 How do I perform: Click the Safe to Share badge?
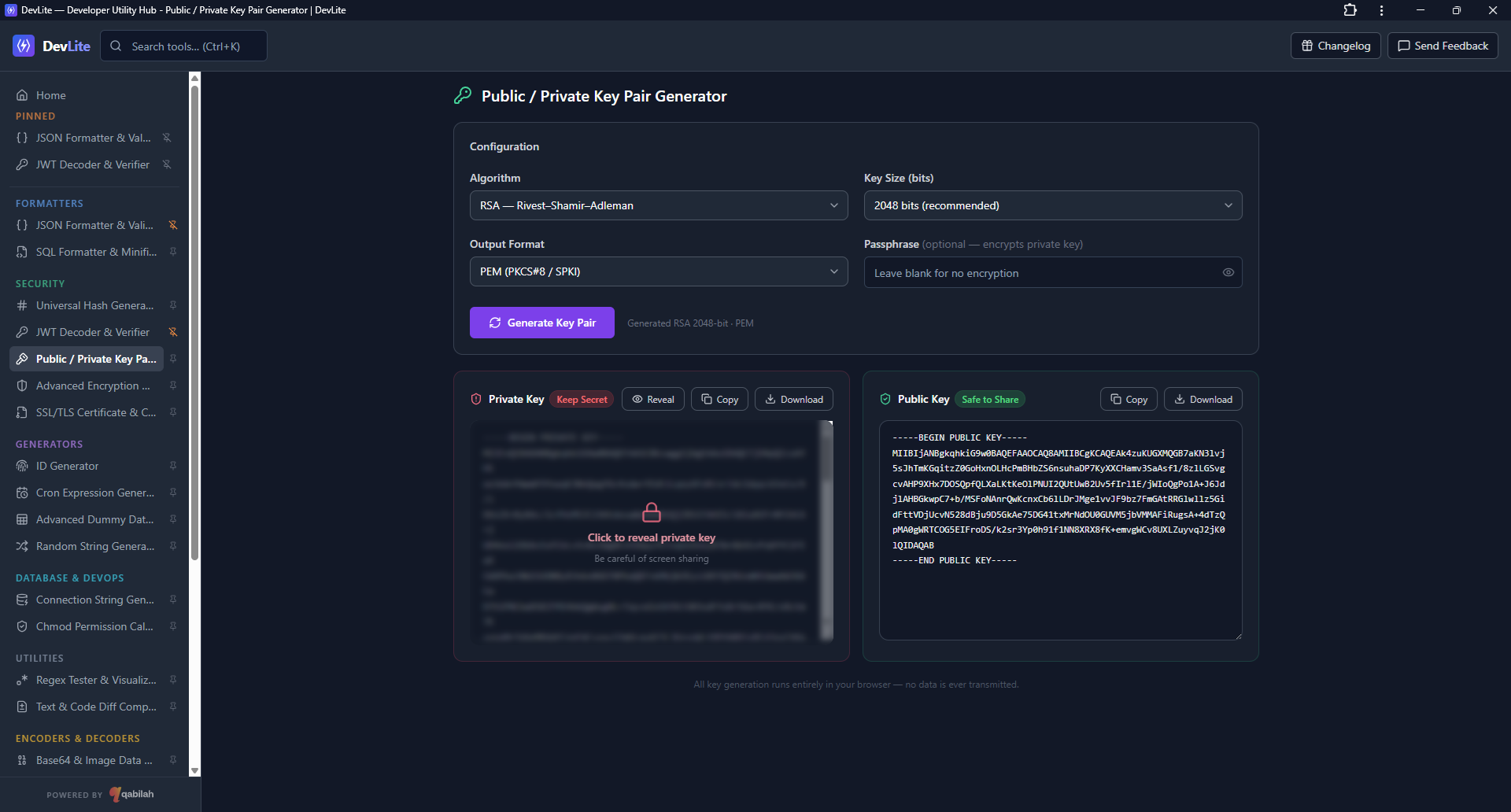click(x=990, y=399)
